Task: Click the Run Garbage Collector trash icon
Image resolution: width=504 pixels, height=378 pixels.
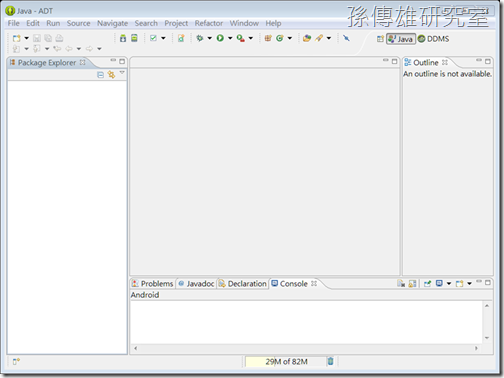Action: [330, 361]
